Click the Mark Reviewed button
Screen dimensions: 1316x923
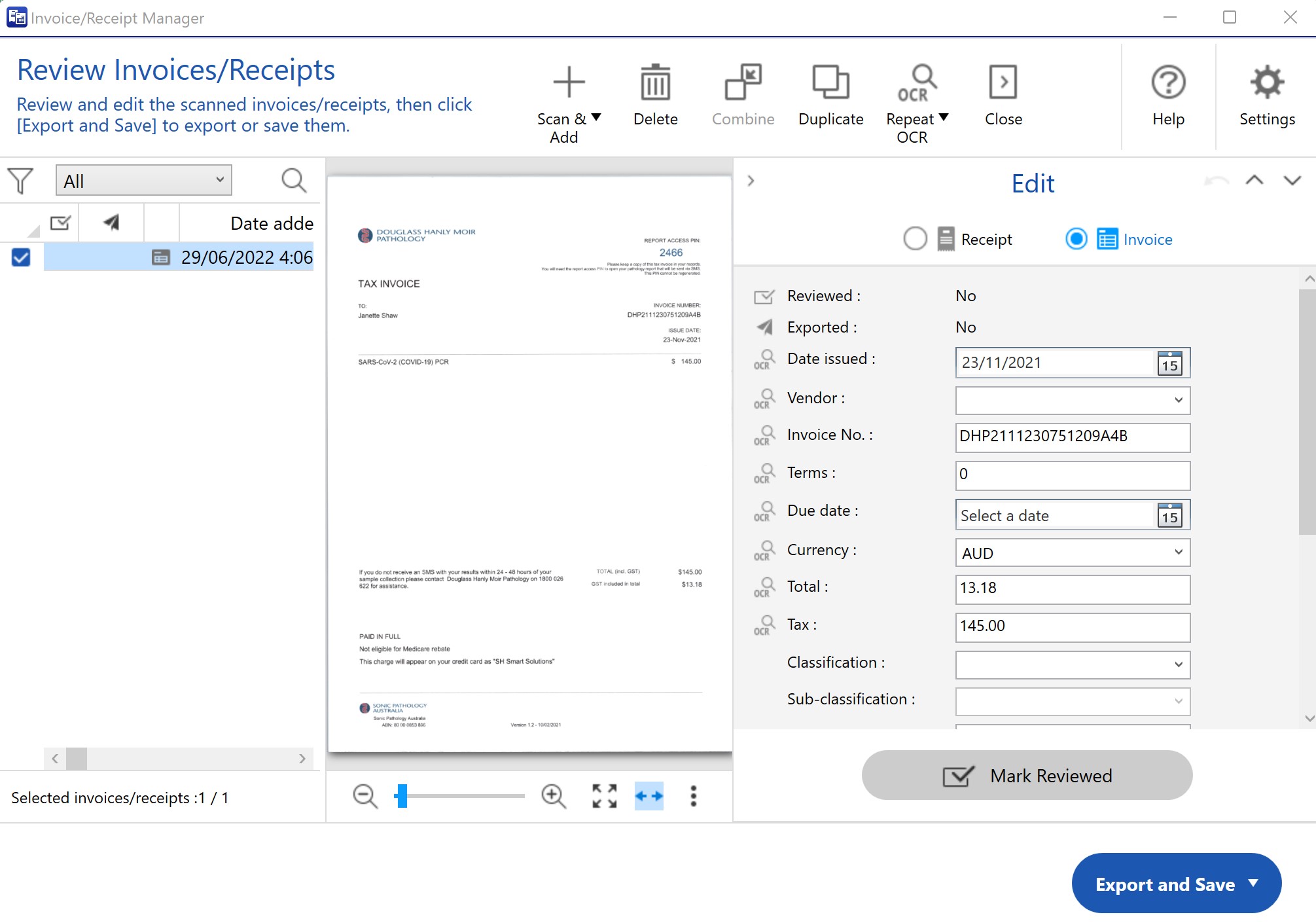point(1027,776)
